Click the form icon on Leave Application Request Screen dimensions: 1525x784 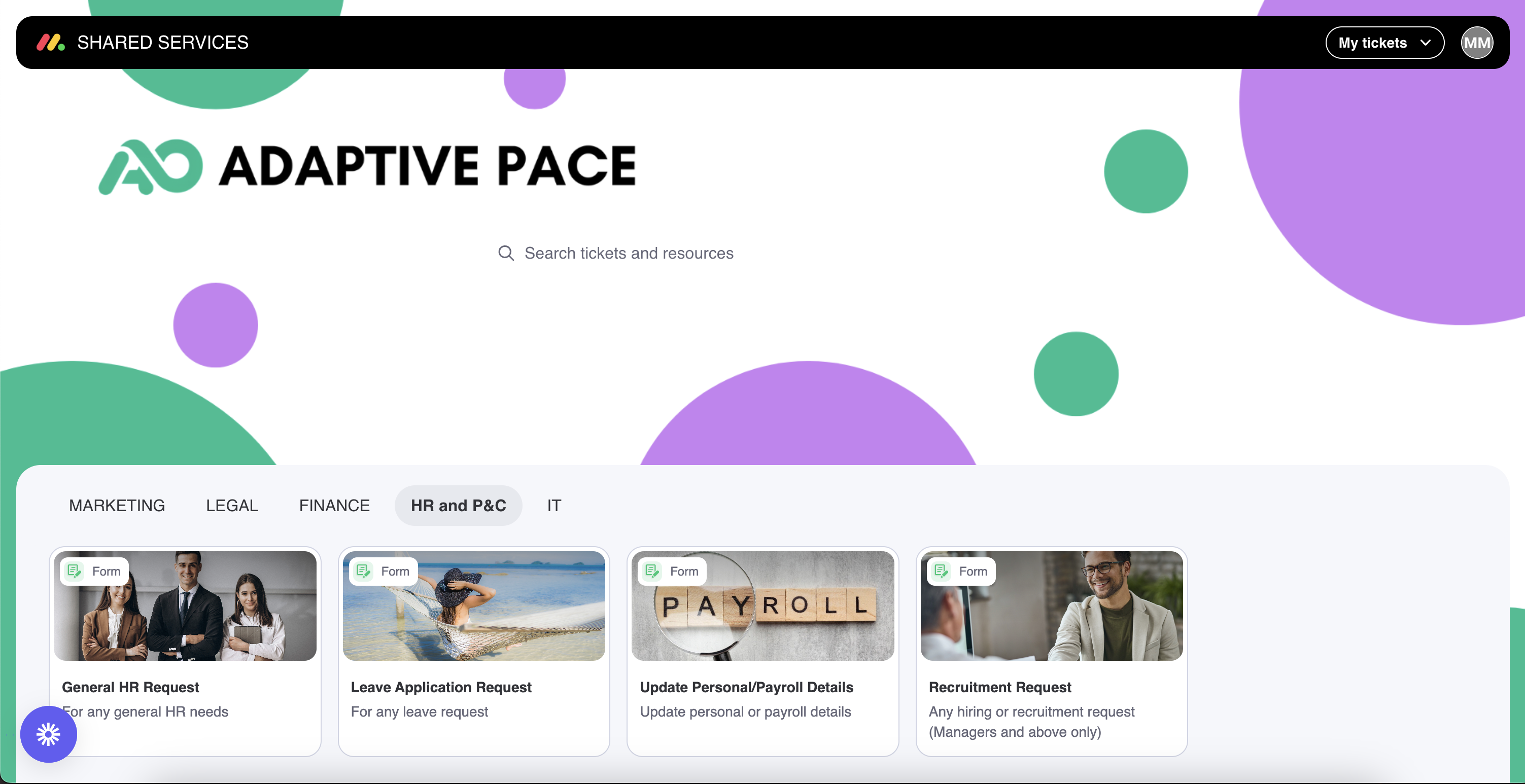363,571
